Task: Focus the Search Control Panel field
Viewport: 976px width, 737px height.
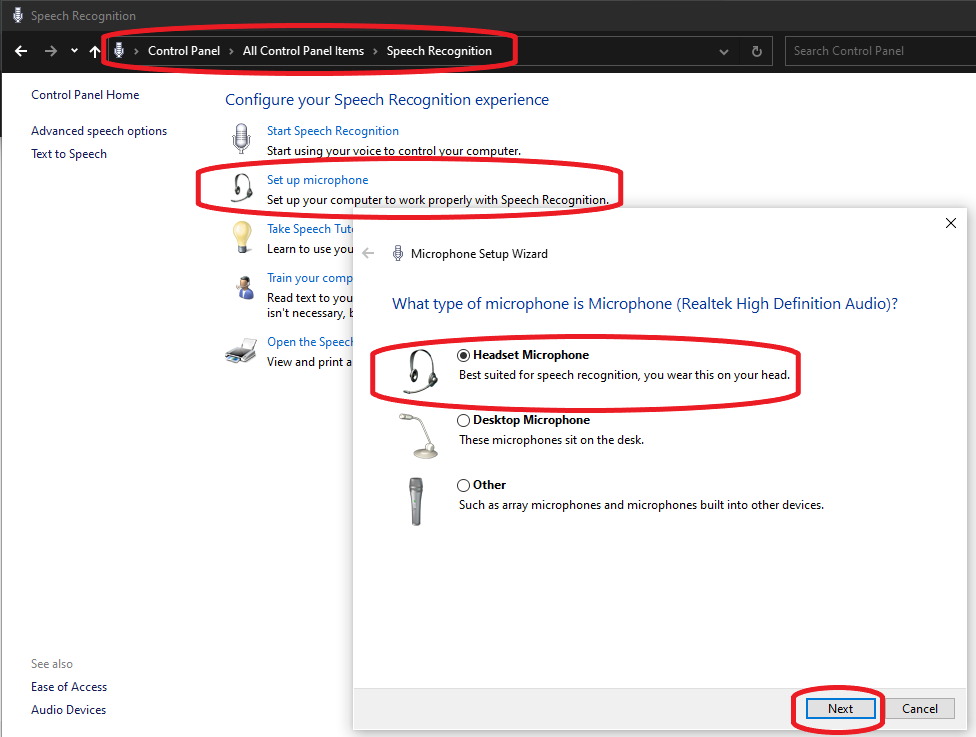Action: (880, 51)
